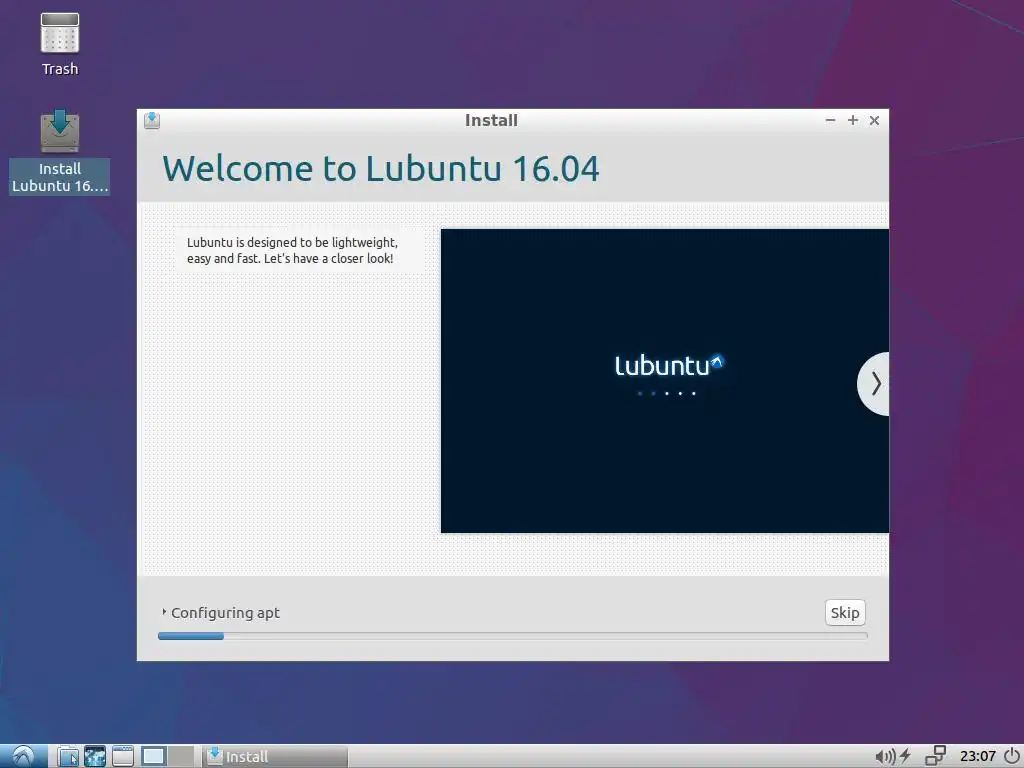Skip the current installation step
Screen dimensions: 1024x768
(845, 613)
